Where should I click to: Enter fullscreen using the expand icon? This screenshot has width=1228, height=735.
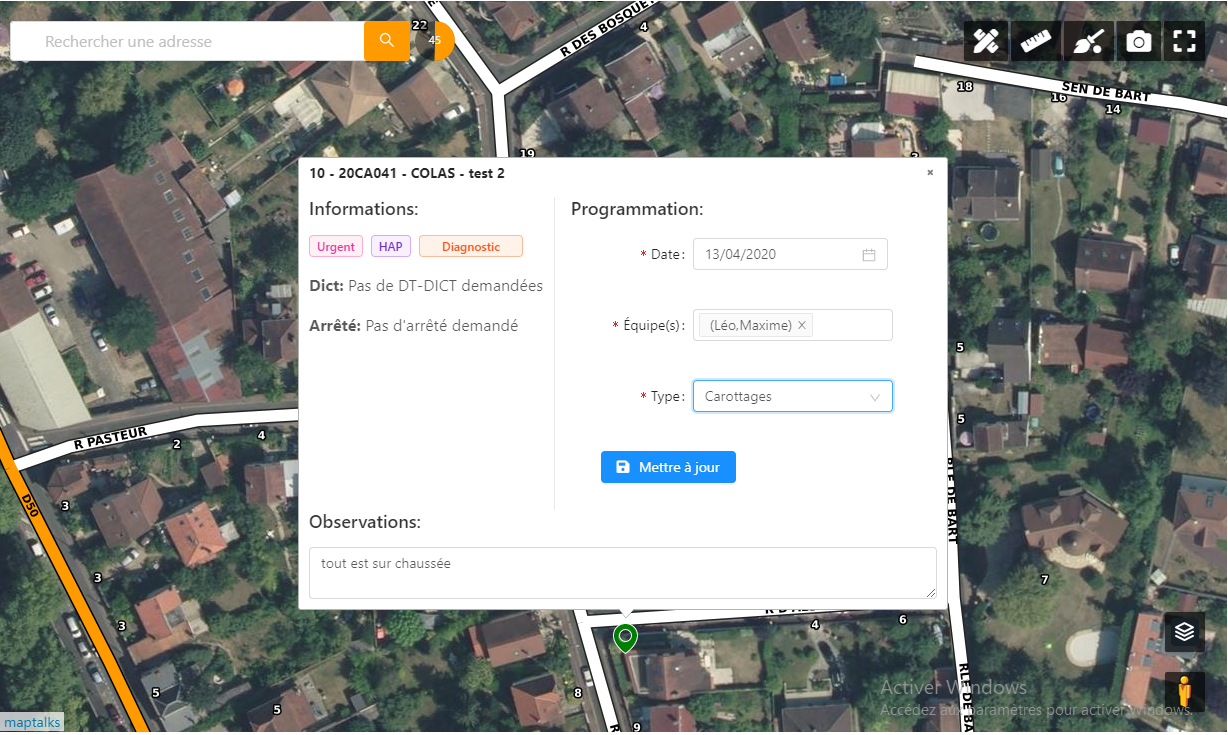pyautogui.click(x=1184, y=41)
